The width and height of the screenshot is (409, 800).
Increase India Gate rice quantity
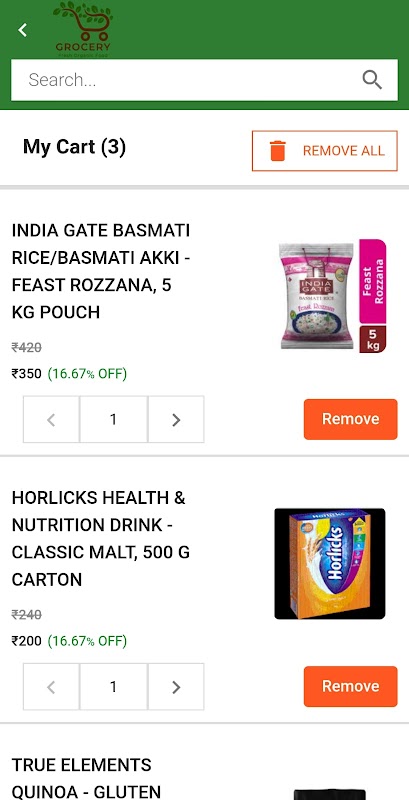(x=176, y=419)
